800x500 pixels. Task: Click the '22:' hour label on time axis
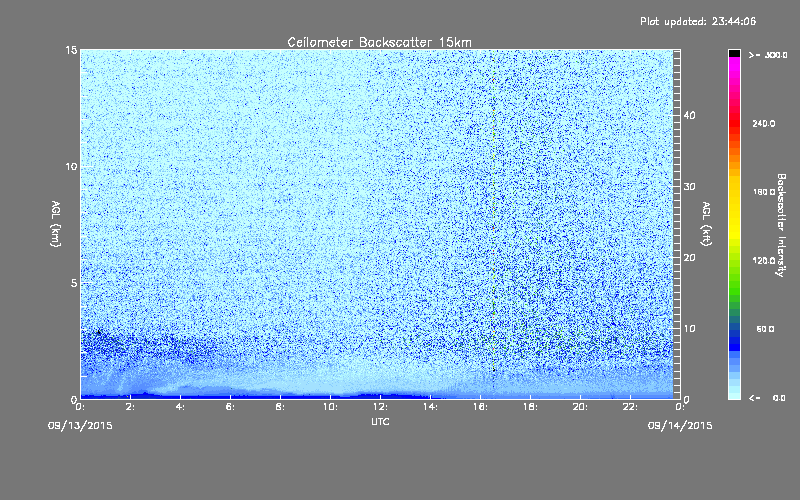tap(630, 407)
